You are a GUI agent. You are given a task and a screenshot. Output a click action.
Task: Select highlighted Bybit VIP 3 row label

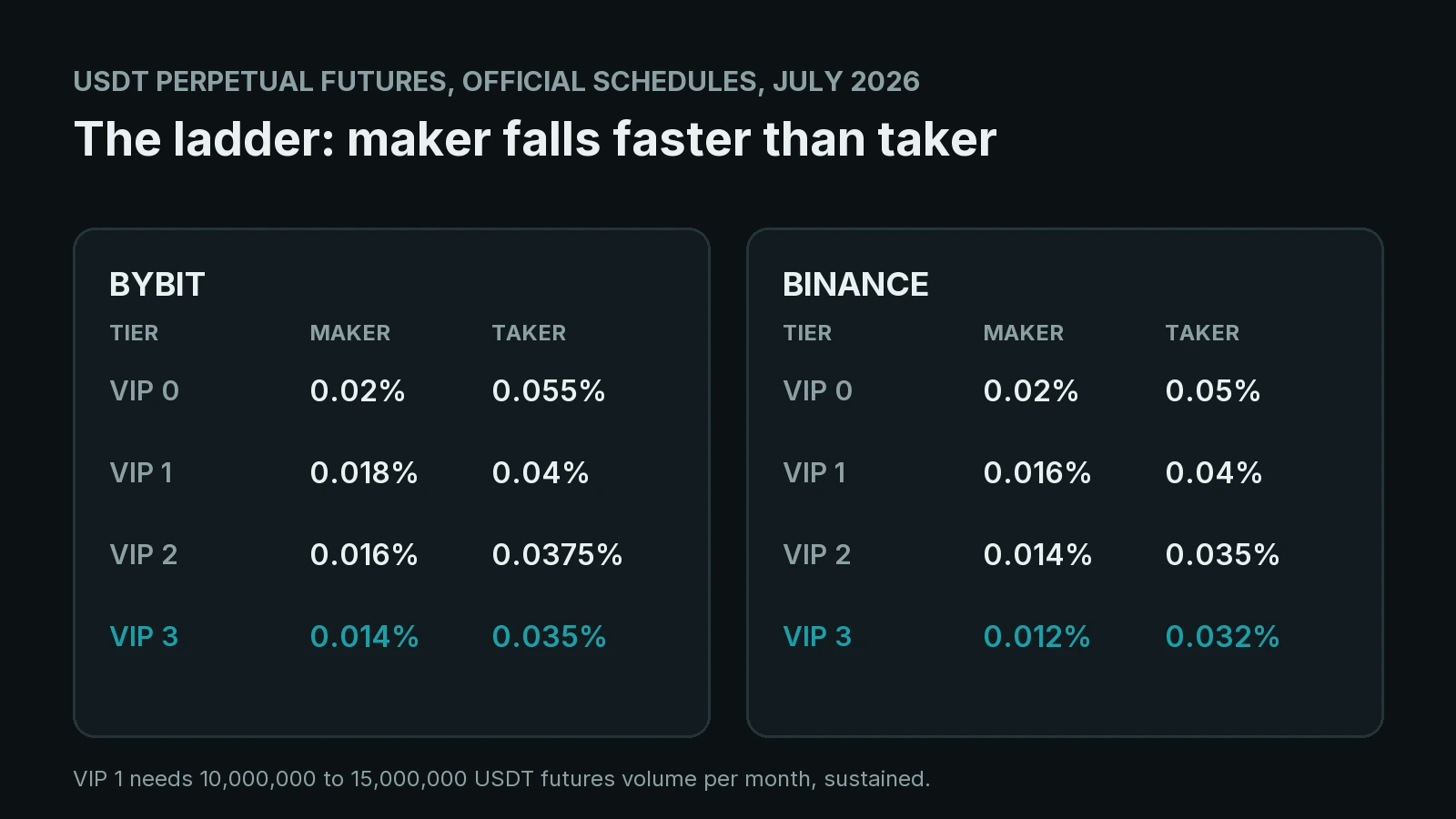coord(144,637)
